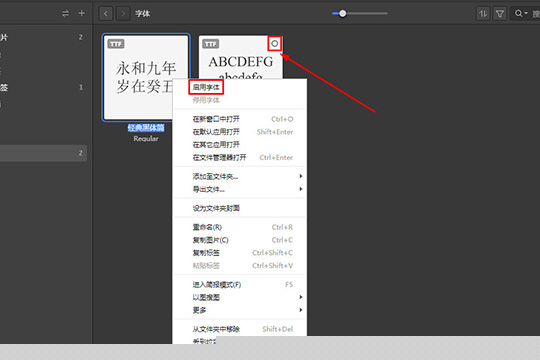The image size is (540, 360).
Task: Choose 复制标签 from the menu
Action: [240, 253]
